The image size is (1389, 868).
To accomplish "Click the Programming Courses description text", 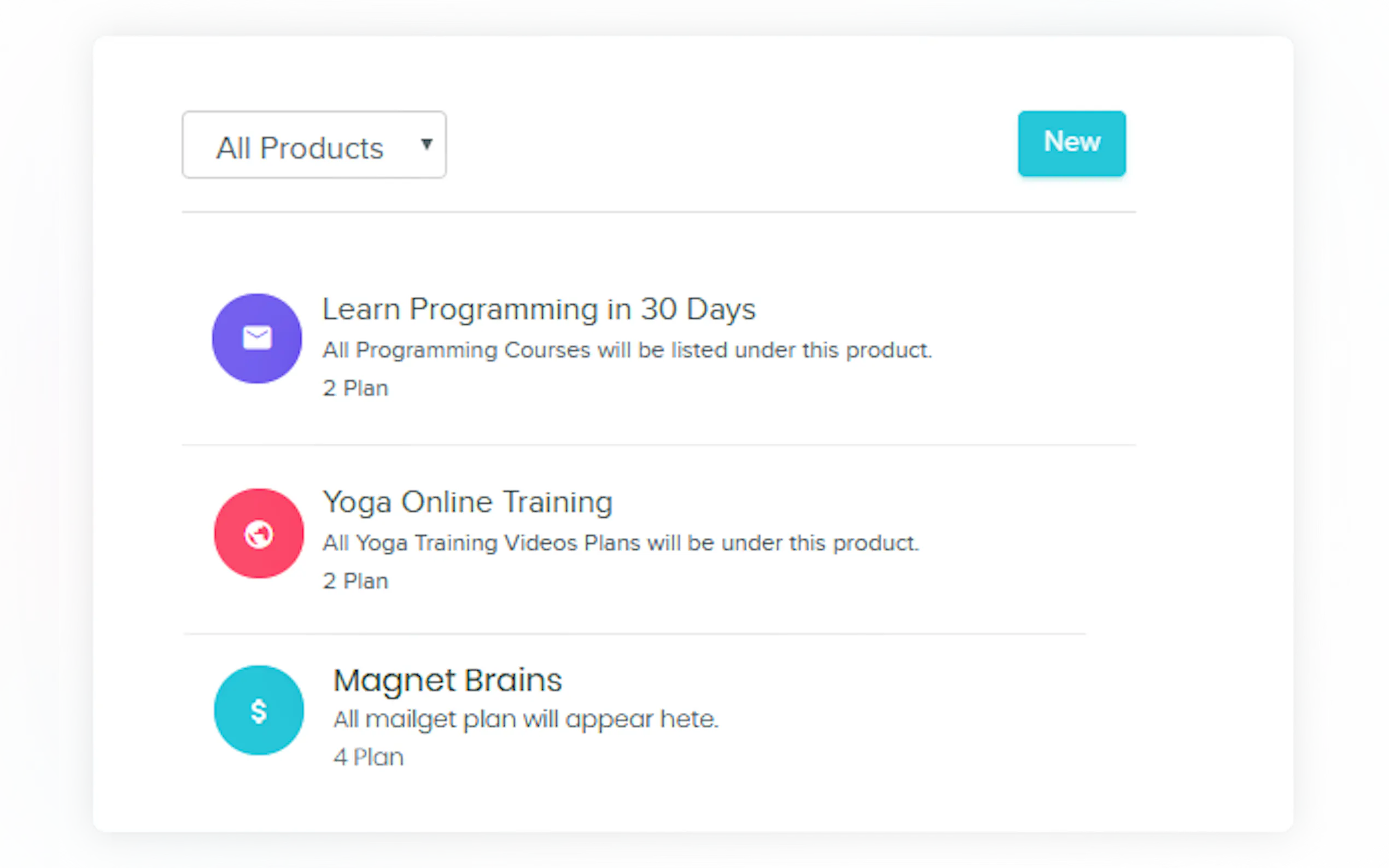I will (x=627, y=350).
